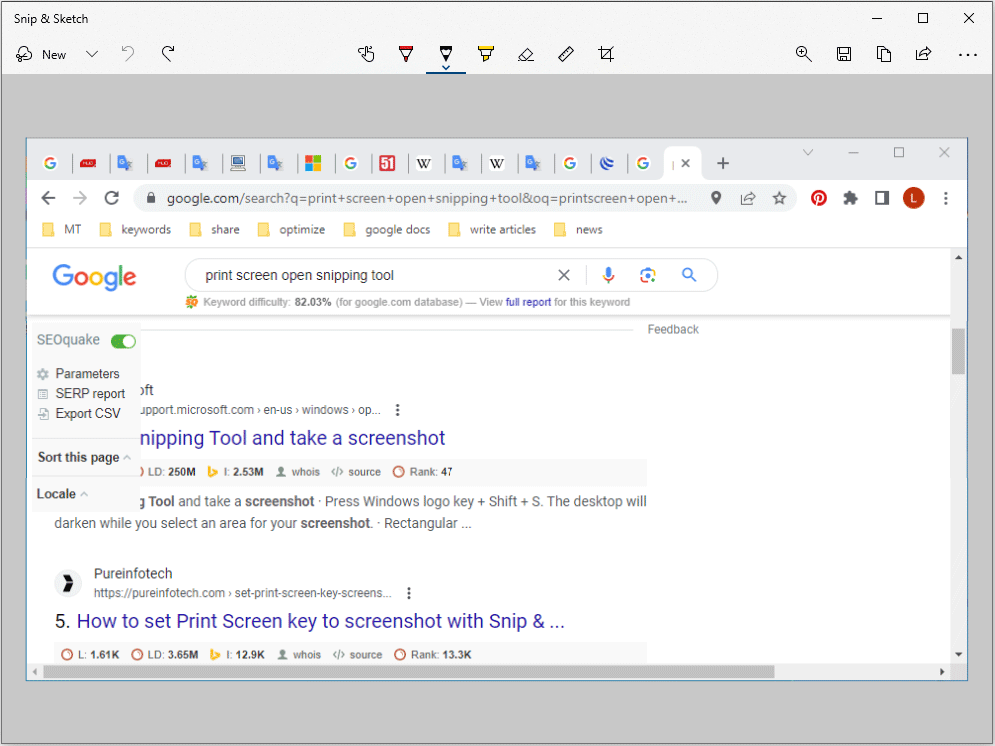Open the tab search chevron in Chrome title bar
The image size is (995, 746).
(x=808, y=152)
